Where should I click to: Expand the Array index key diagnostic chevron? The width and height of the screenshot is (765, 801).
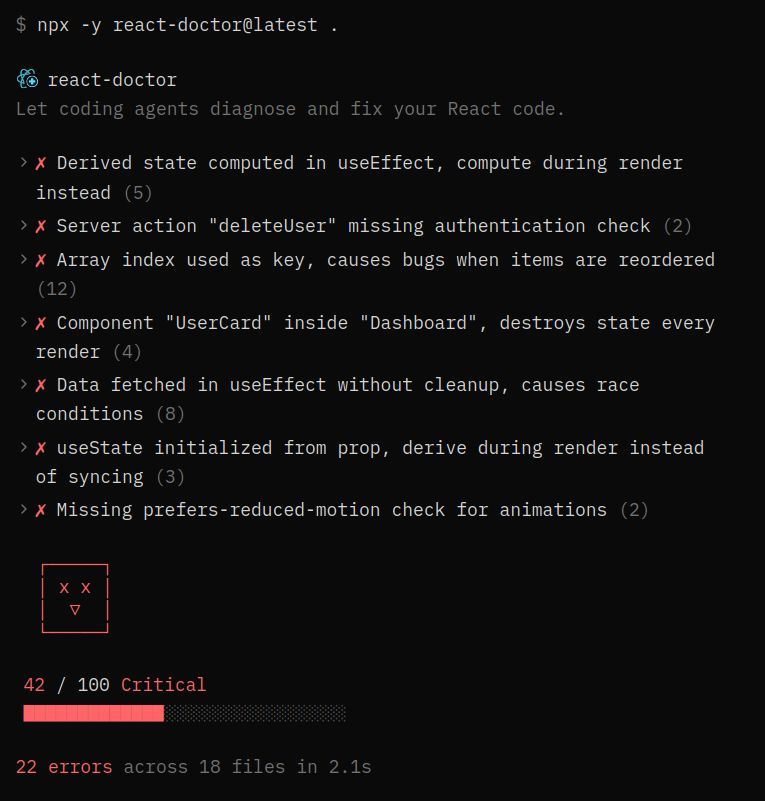(23, 260)
